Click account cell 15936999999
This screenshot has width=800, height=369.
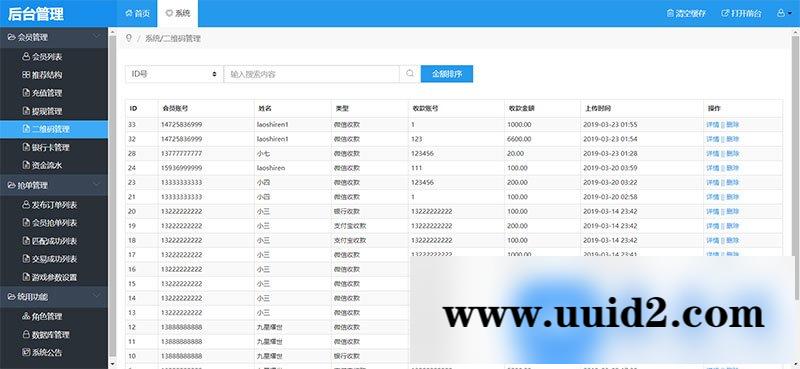(182, 168)
